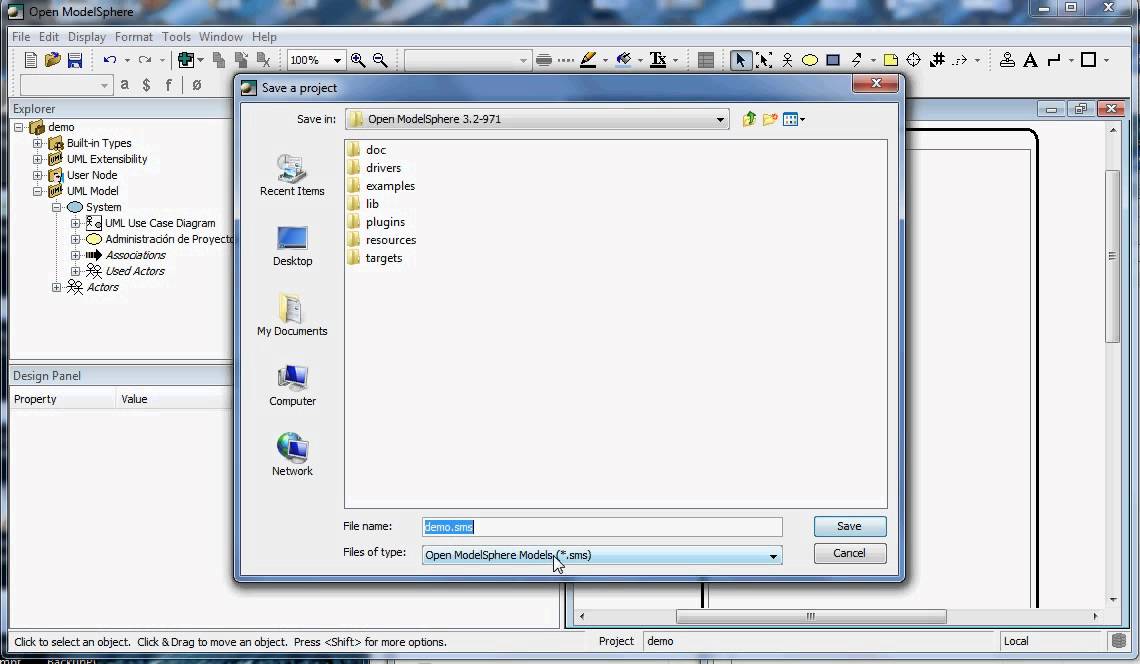
Task: Open the Window menu
Action: 220,36
